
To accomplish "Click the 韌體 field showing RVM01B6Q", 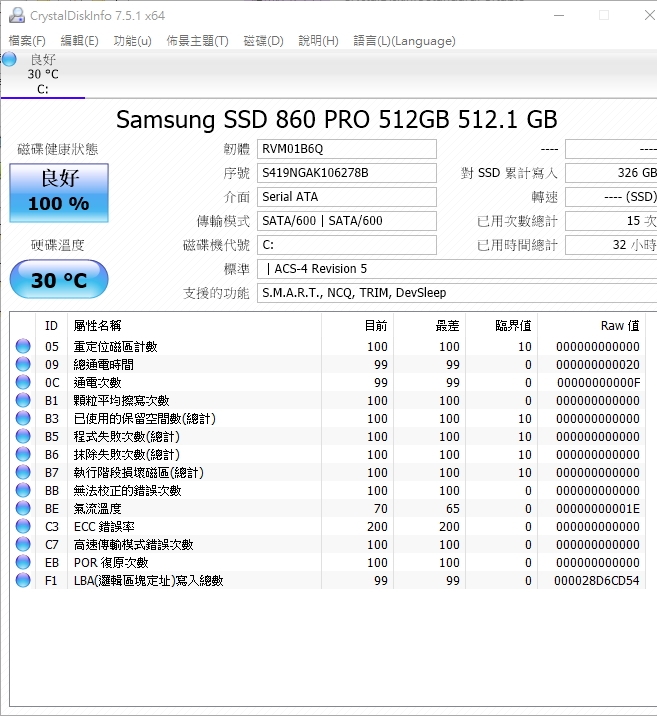I will click(x=347, y=149).
